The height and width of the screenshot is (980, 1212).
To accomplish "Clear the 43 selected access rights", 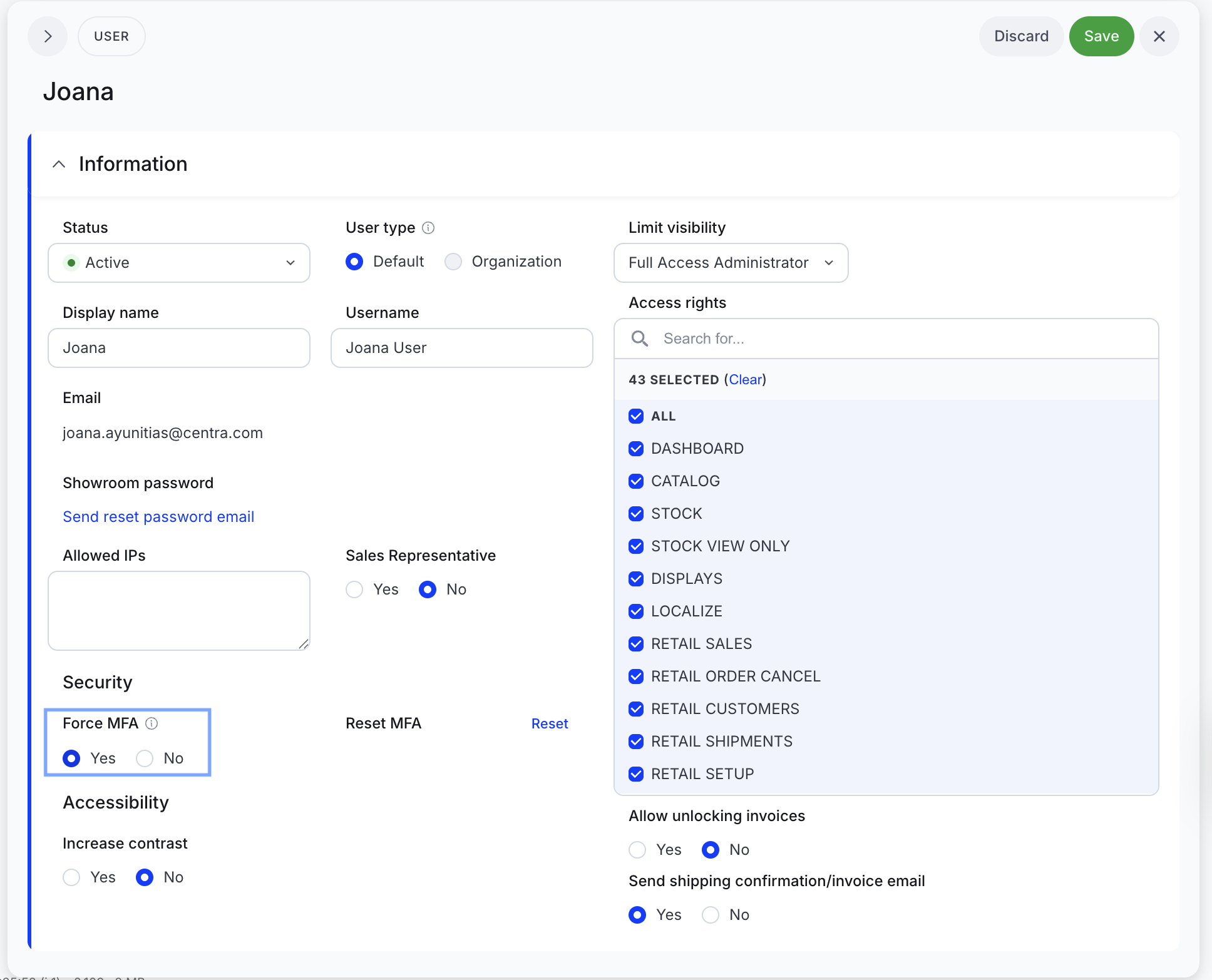I will tap(746, 380).
